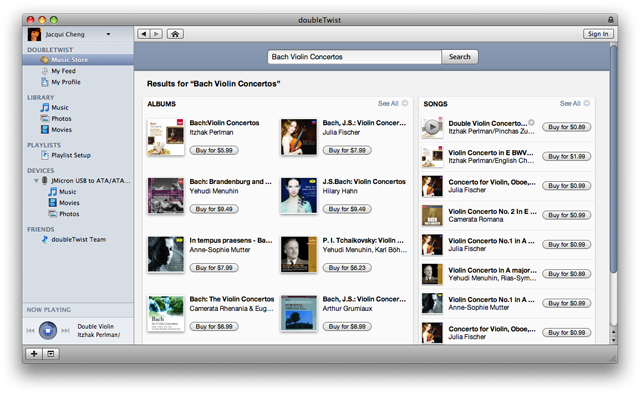Select Library Movies item

(61, 129)
